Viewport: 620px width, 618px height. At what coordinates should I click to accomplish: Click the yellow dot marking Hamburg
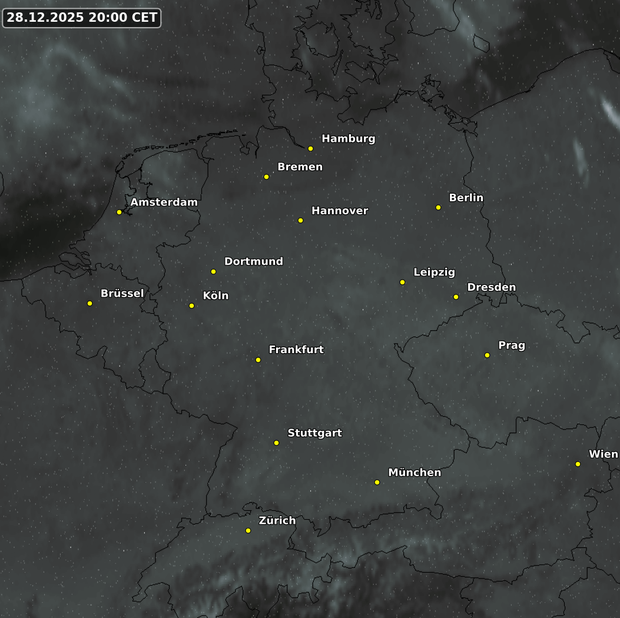point(311,149)
